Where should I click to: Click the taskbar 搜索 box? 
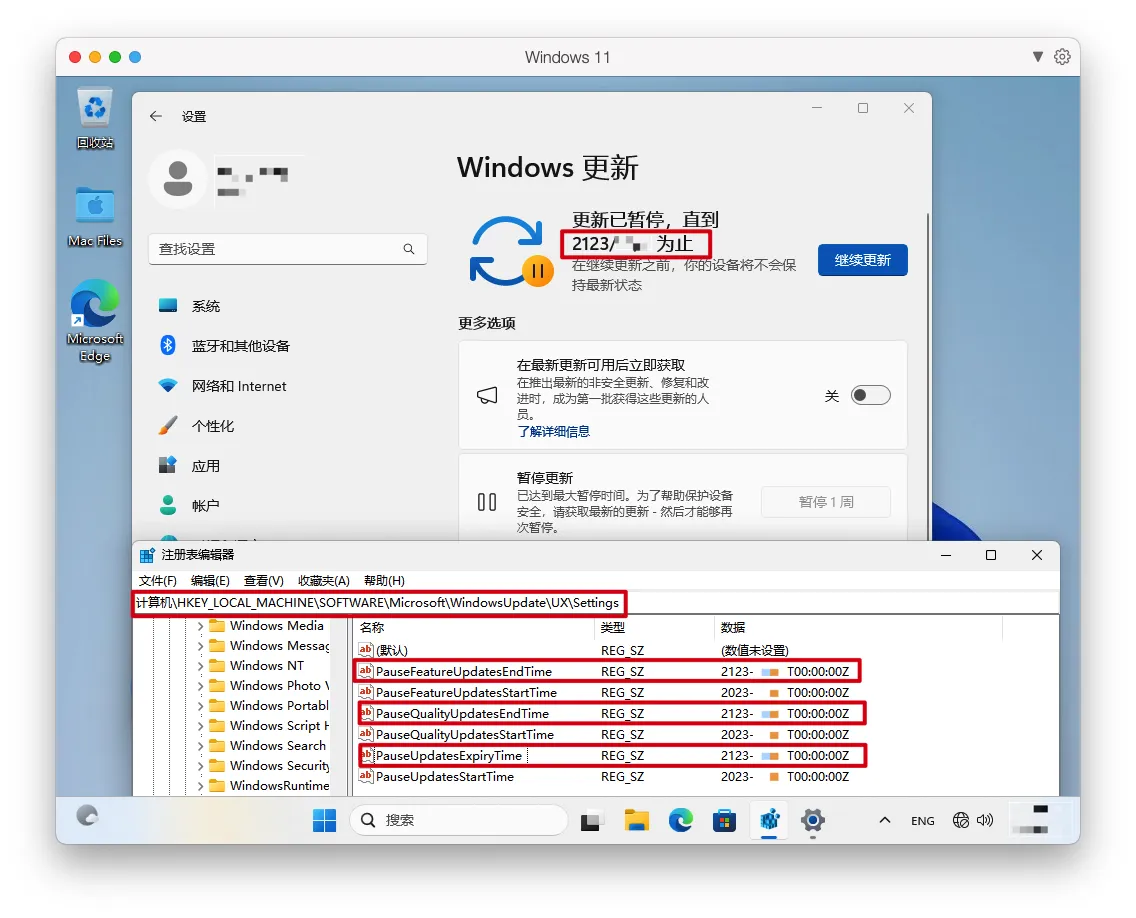[x=459, y=820]
